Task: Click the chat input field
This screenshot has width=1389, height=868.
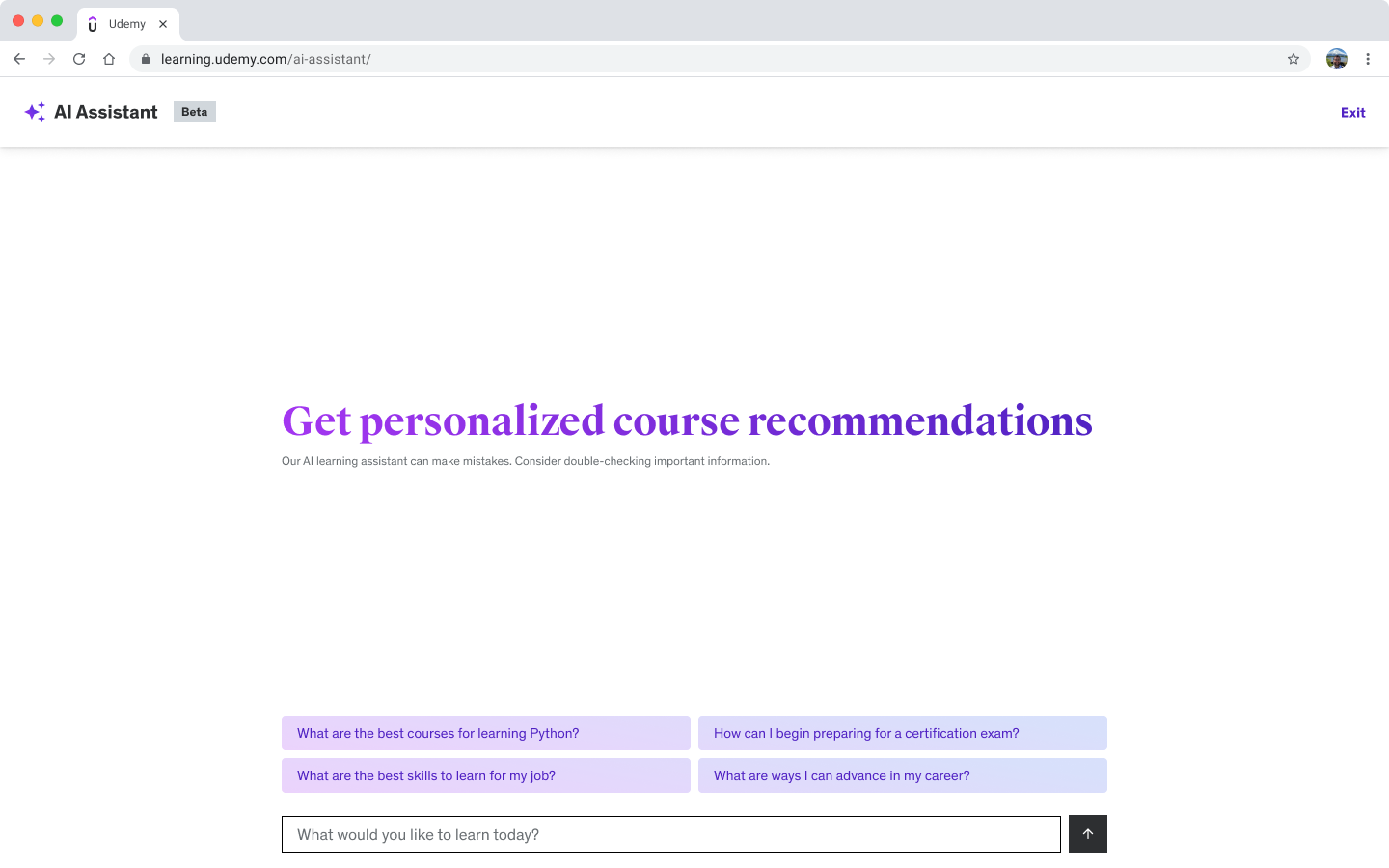Action: 670,833
